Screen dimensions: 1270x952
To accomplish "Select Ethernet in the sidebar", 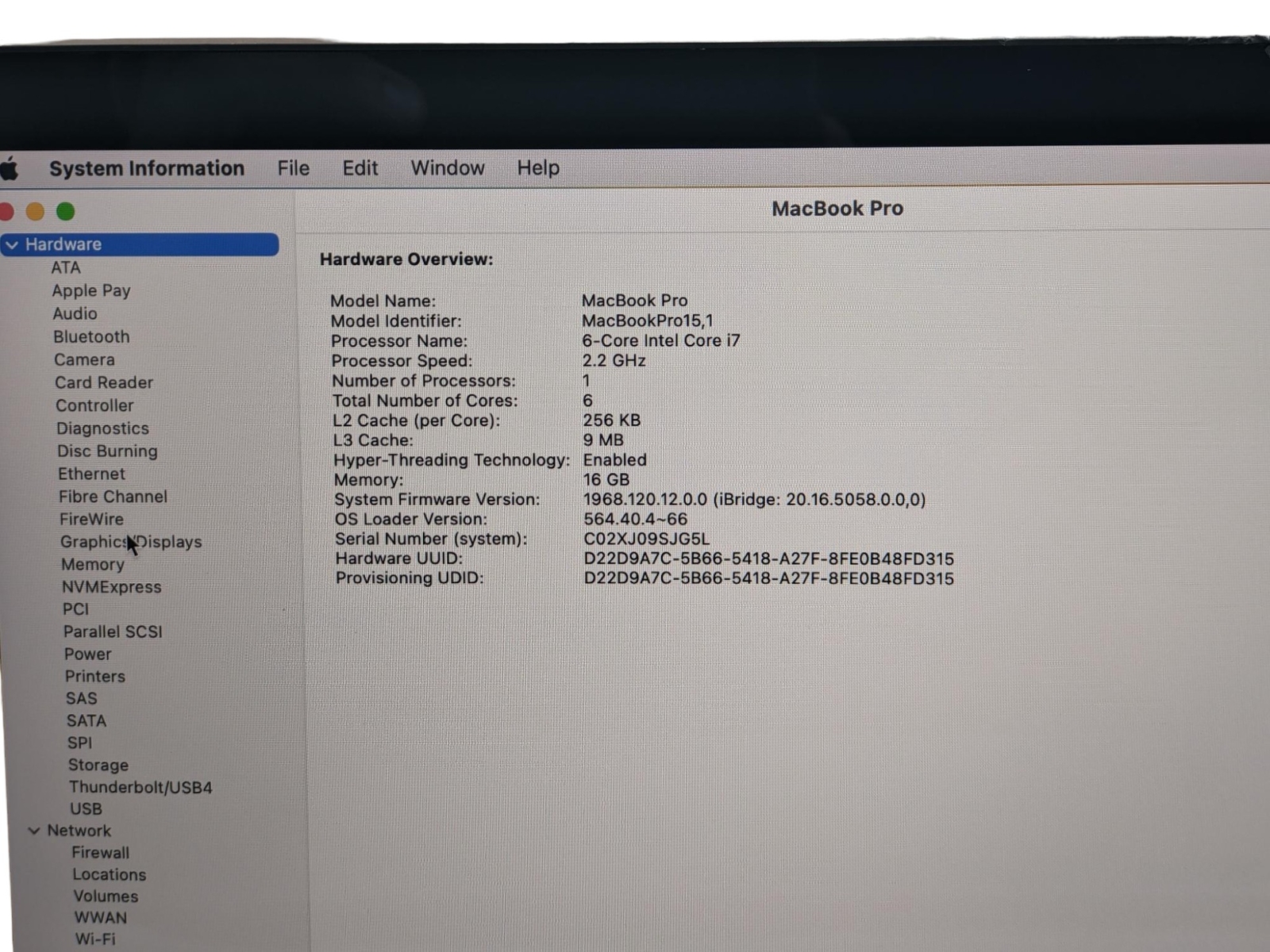I will [91, 474].
